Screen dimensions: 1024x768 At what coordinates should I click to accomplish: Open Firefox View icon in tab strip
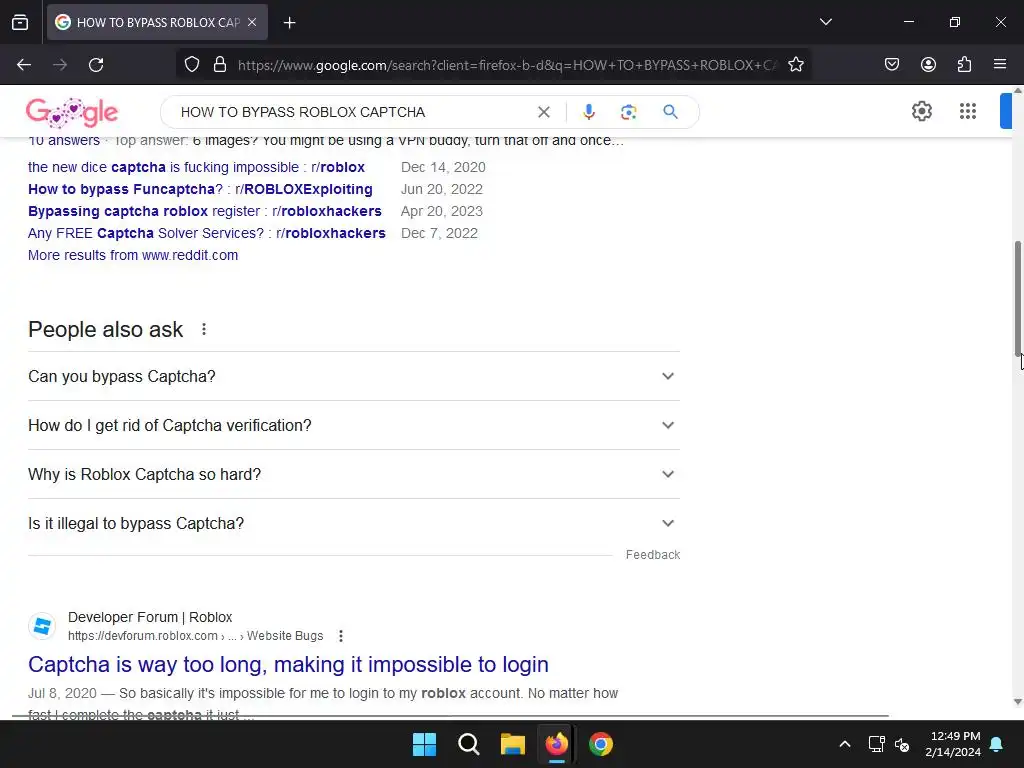pos(20,22)
